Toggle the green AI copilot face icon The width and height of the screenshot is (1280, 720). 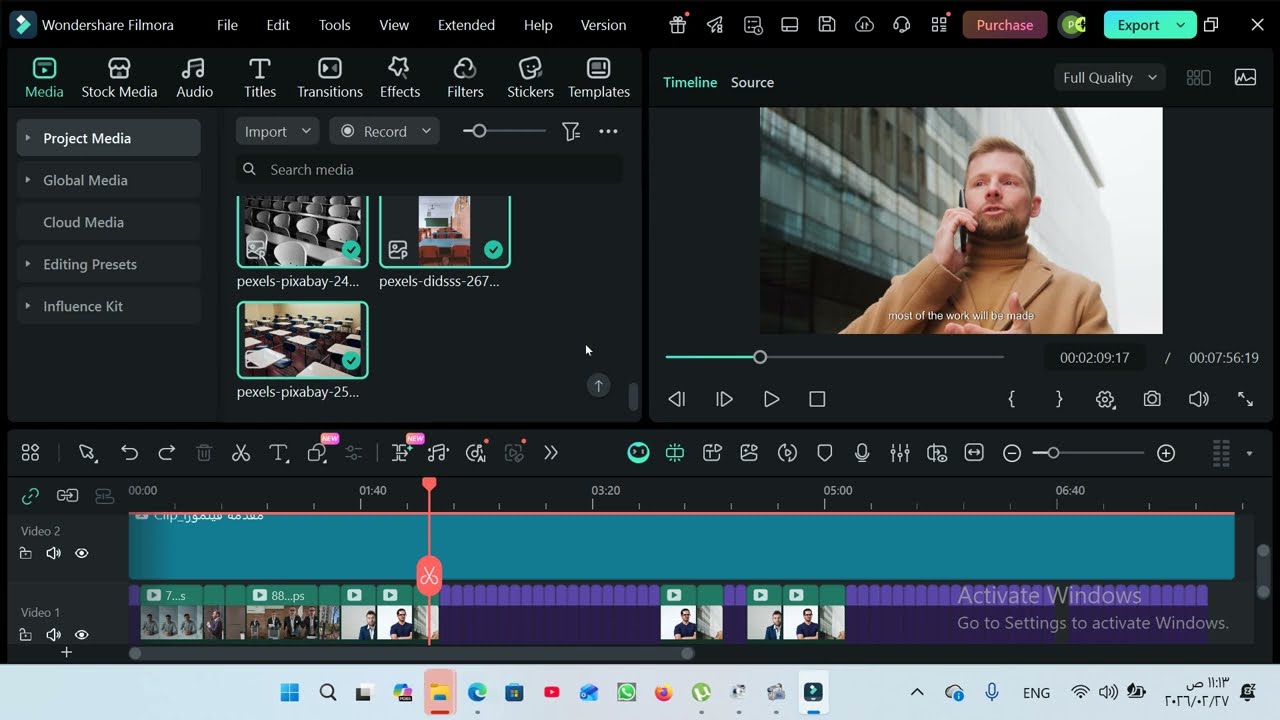point(638,453)
